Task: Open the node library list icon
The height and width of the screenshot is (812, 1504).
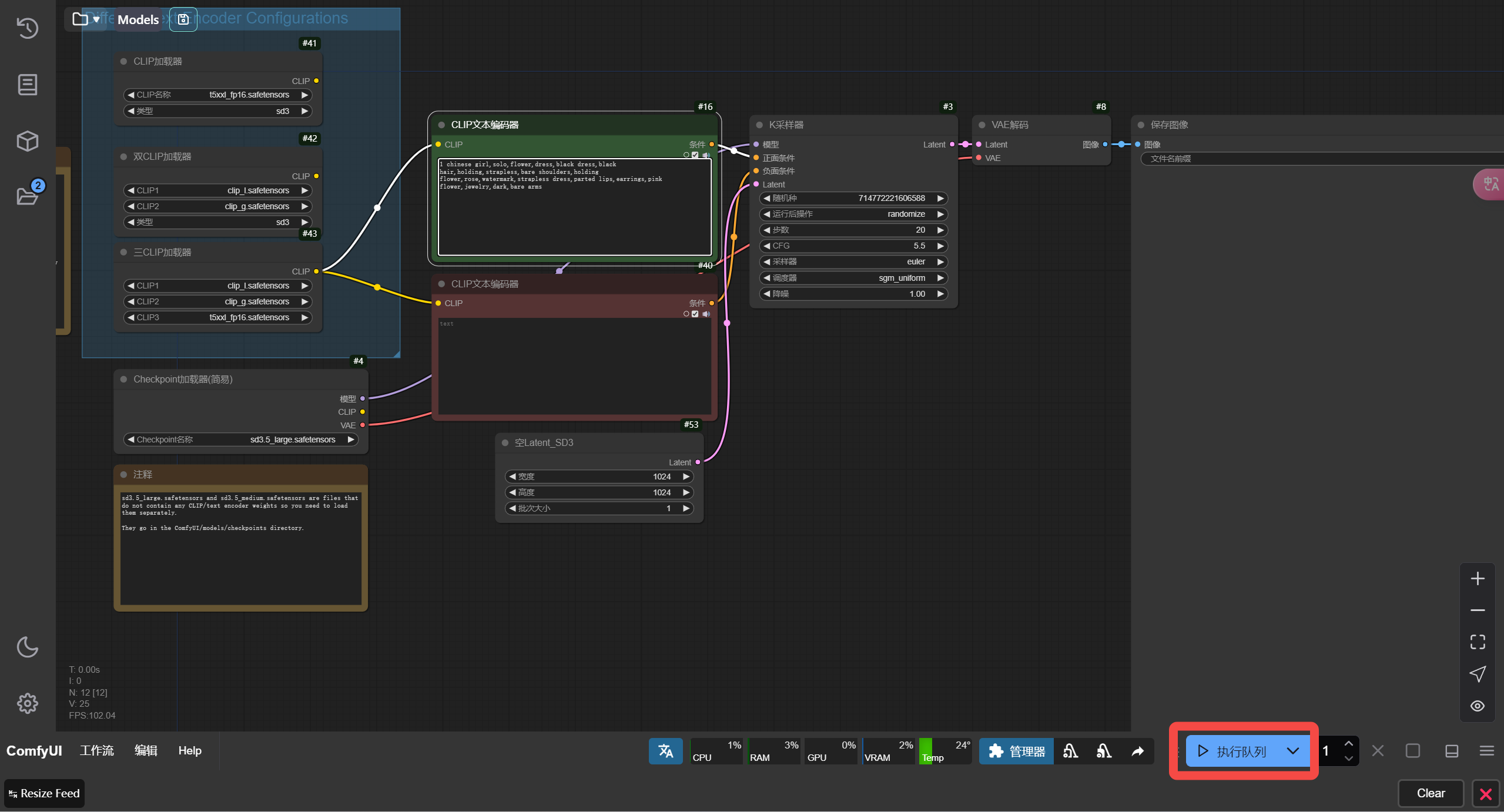Action: click(27, 84)
